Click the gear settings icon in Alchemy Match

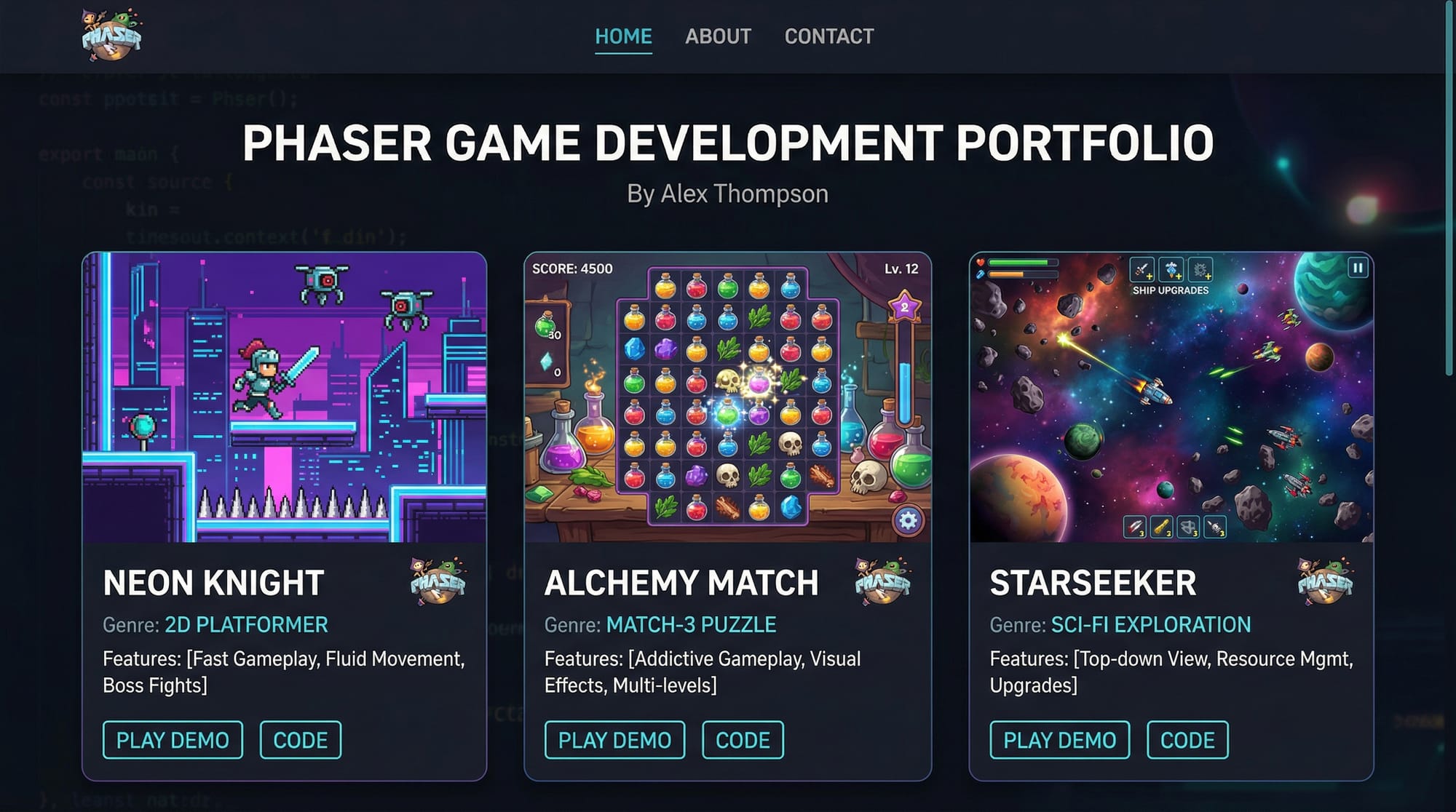907,520
